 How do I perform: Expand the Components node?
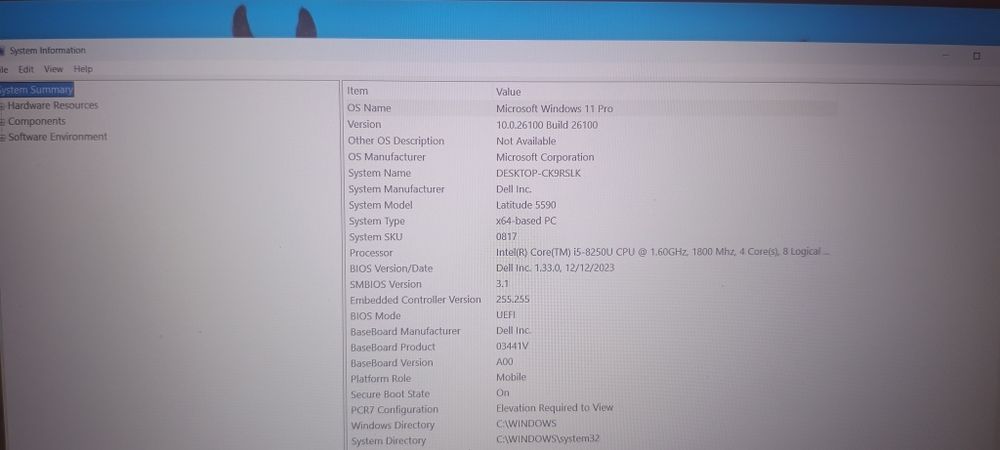tap(3, 122)
